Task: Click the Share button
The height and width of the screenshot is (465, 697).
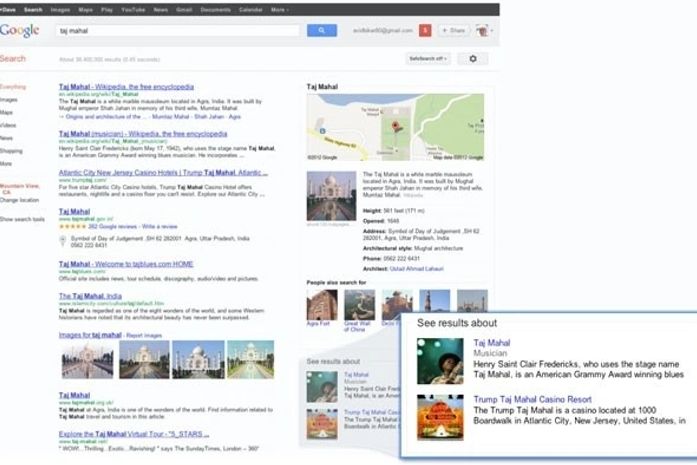Action: click(454, 30)
